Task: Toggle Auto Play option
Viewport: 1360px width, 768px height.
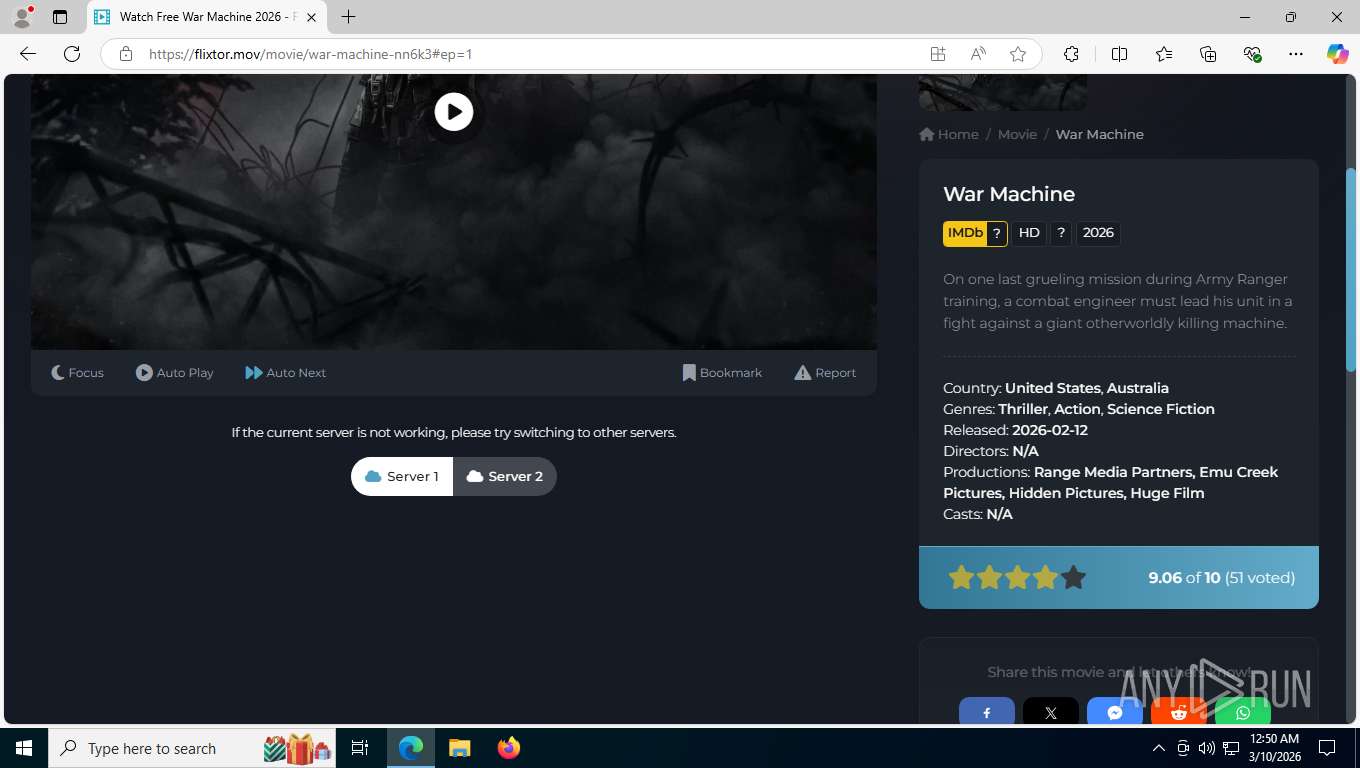Action: 175,373
